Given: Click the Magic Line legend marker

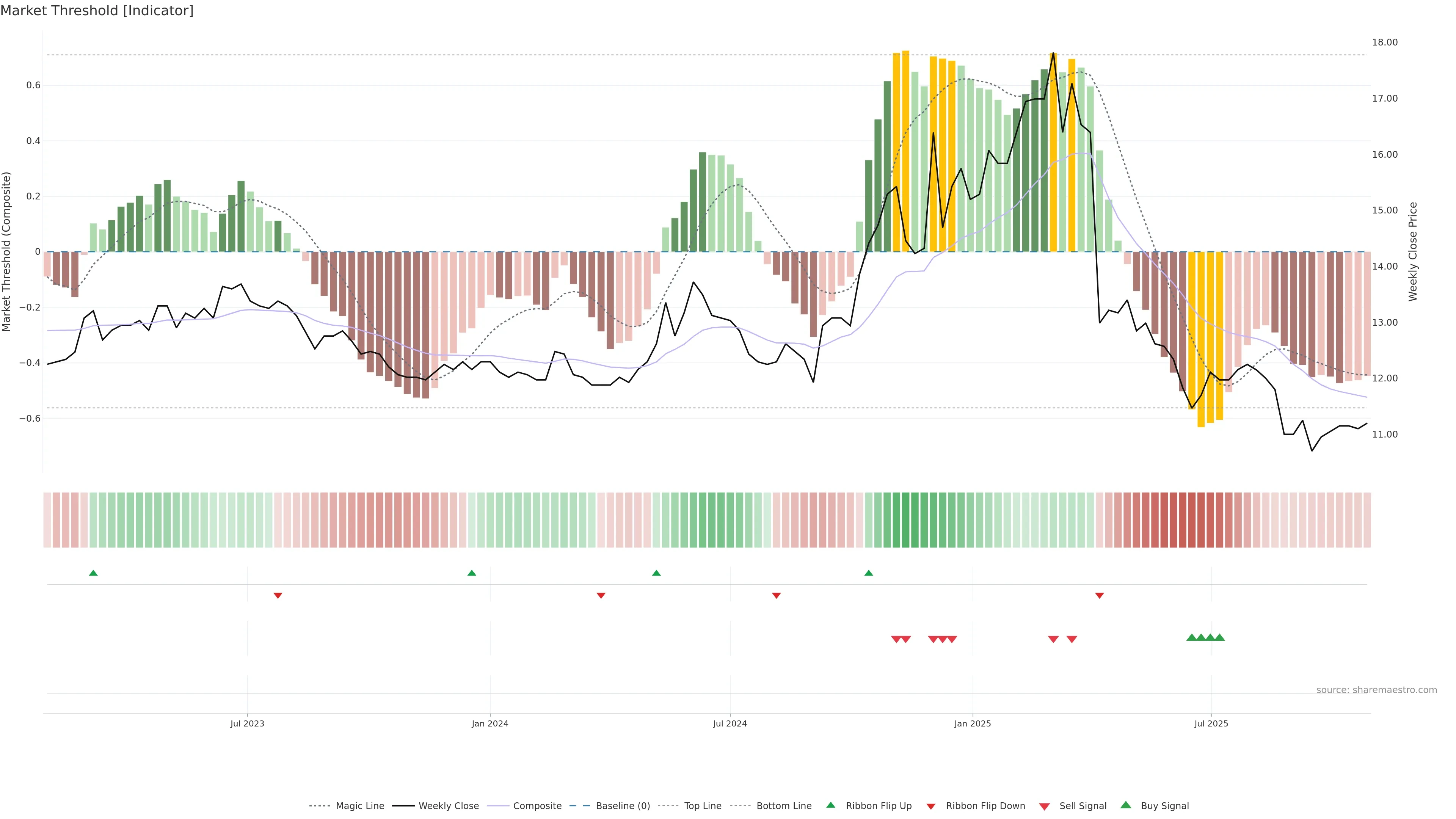Looking at the screenshot, I should [319, 806].
